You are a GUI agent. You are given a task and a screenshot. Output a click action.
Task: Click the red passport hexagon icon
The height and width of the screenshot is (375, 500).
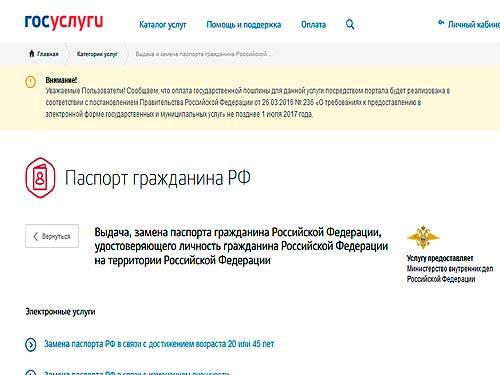[x=40, y=177]
